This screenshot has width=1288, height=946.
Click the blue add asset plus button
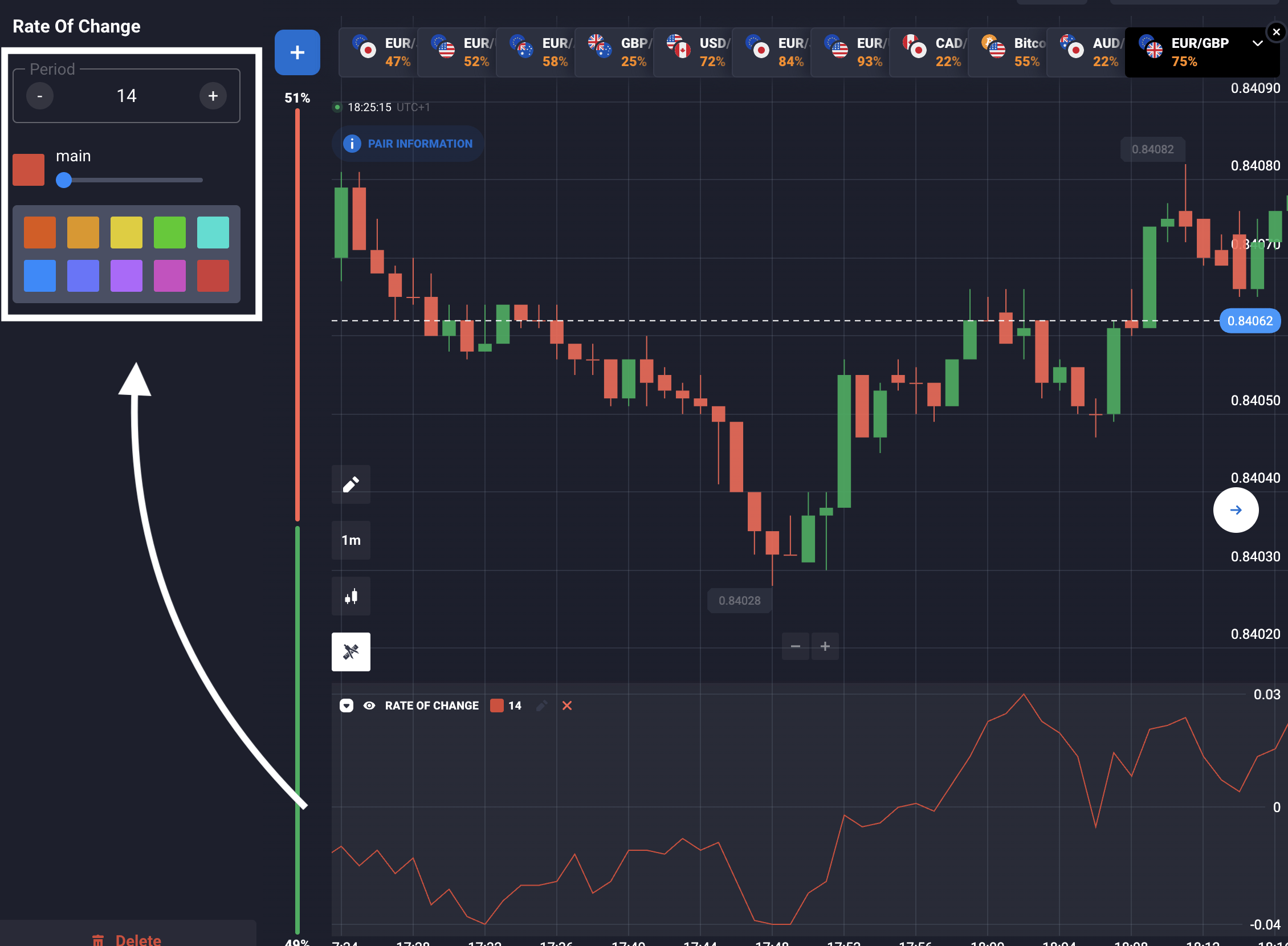tap(297, 52)
